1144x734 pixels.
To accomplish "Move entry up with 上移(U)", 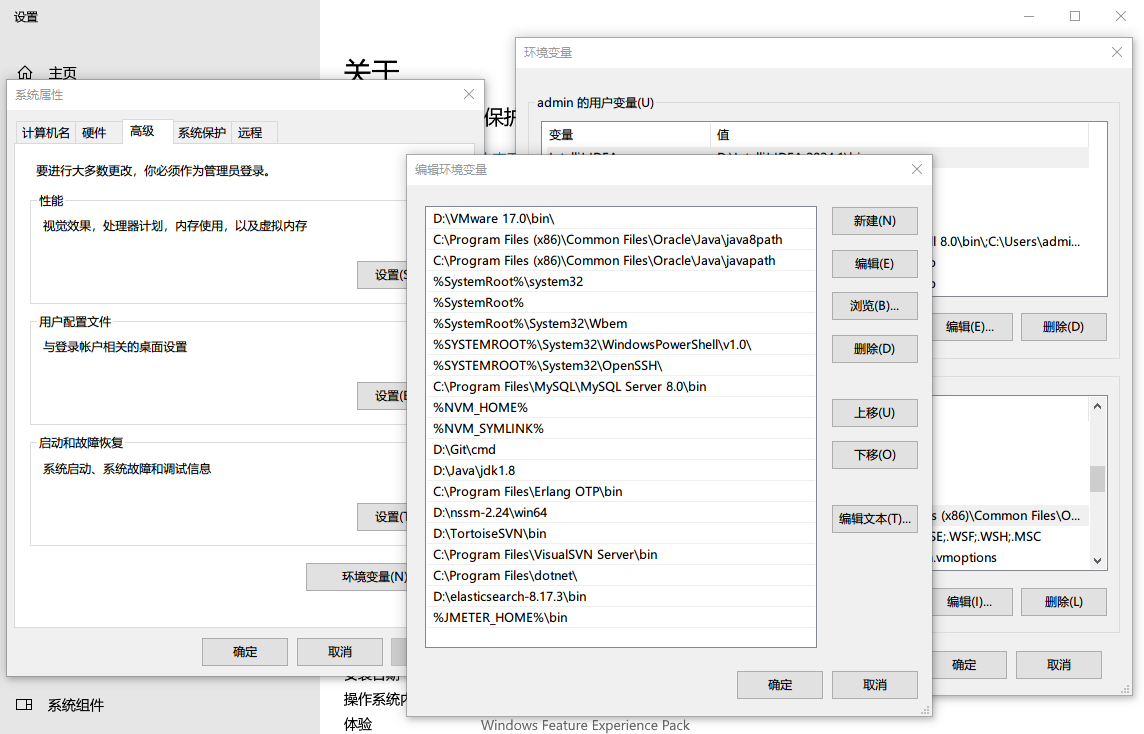I will coord(875,413).
